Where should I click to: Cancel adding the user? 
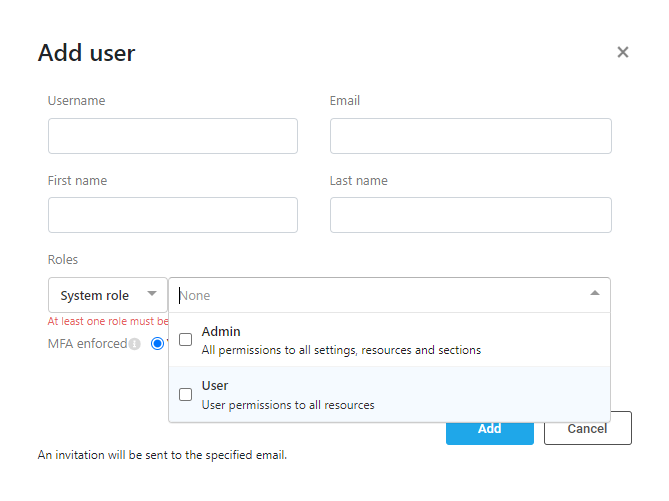[x=587, y=428]
